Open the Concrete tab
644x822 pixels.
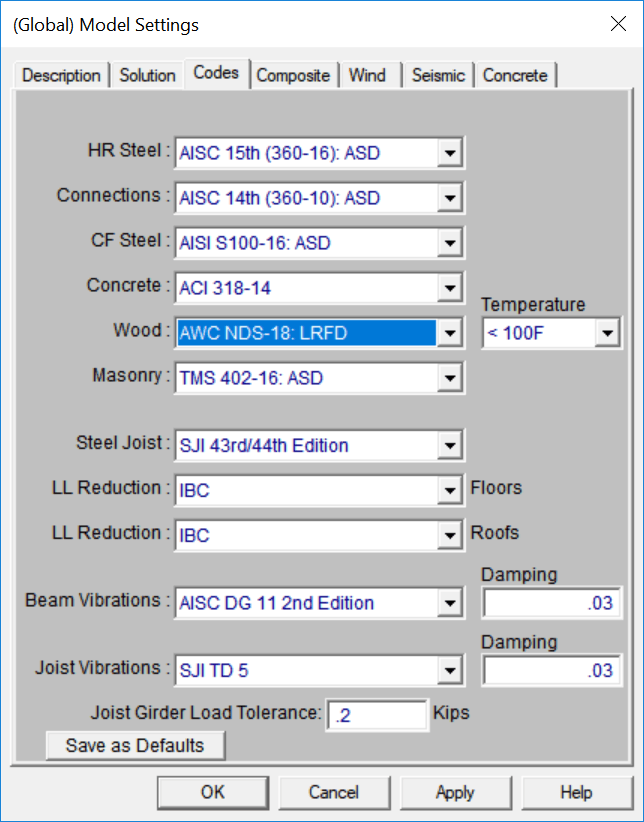point(515,75)
